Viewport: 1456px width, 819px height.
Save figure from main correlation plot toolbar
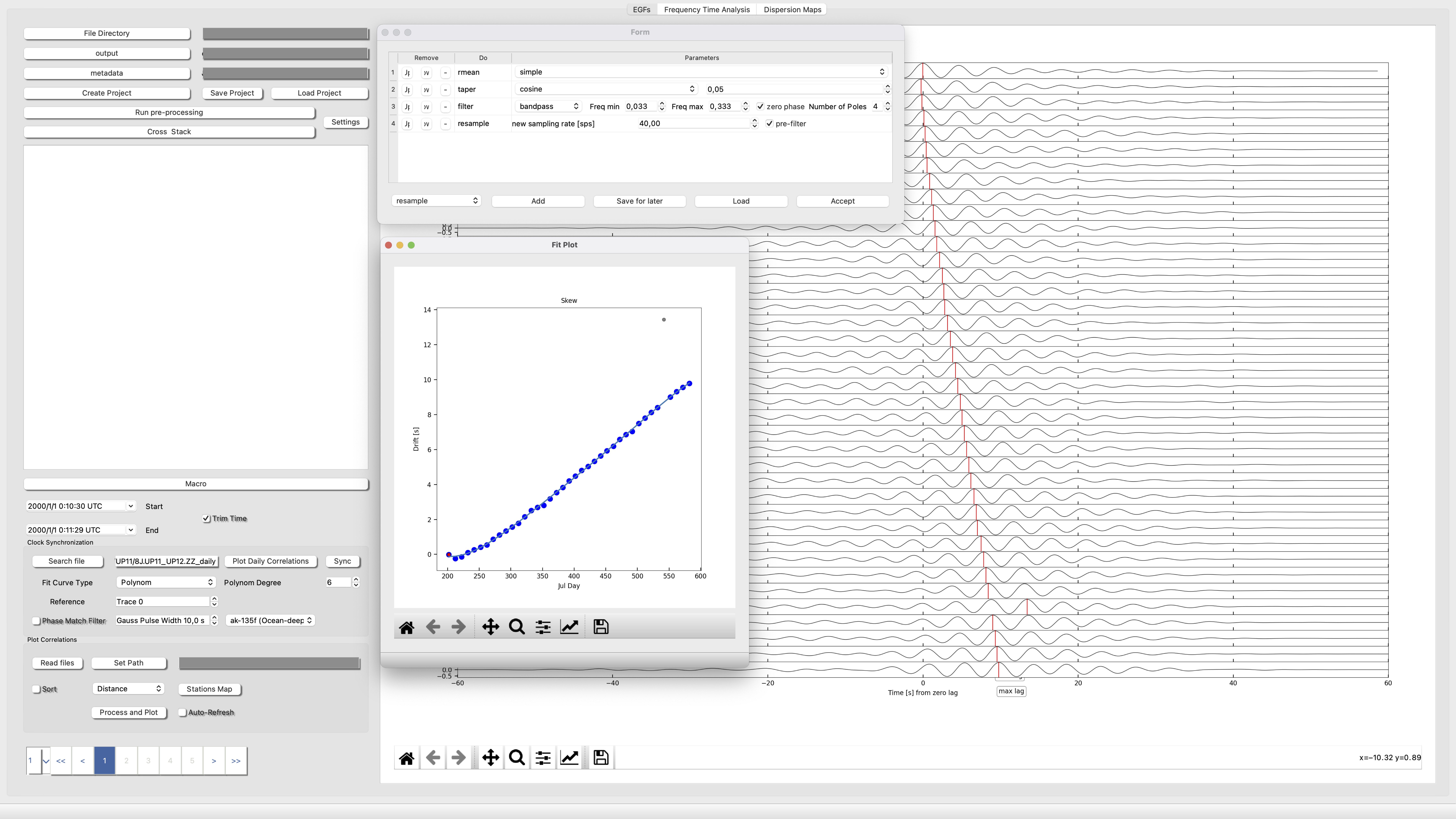tap(601, 758)
